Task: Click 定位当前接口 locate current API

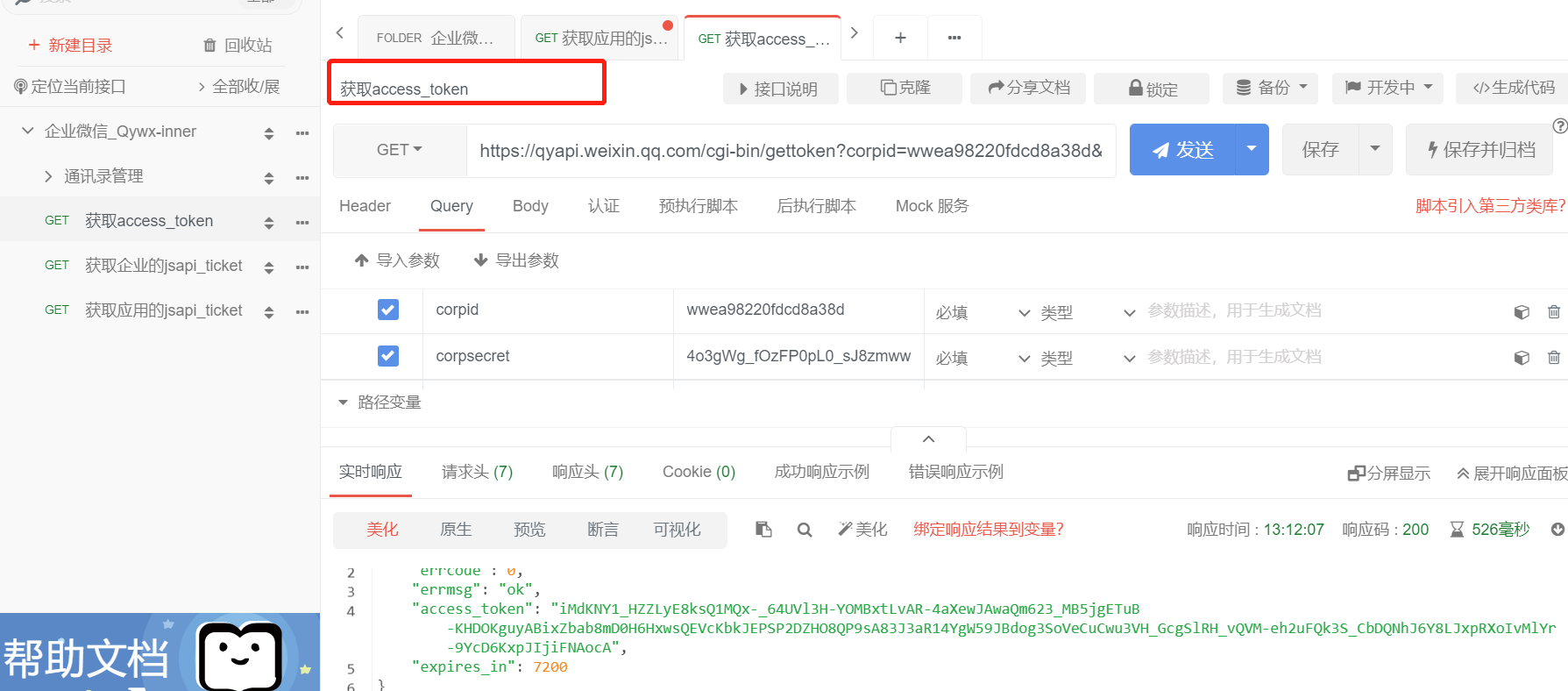Action: coord(70,86)
